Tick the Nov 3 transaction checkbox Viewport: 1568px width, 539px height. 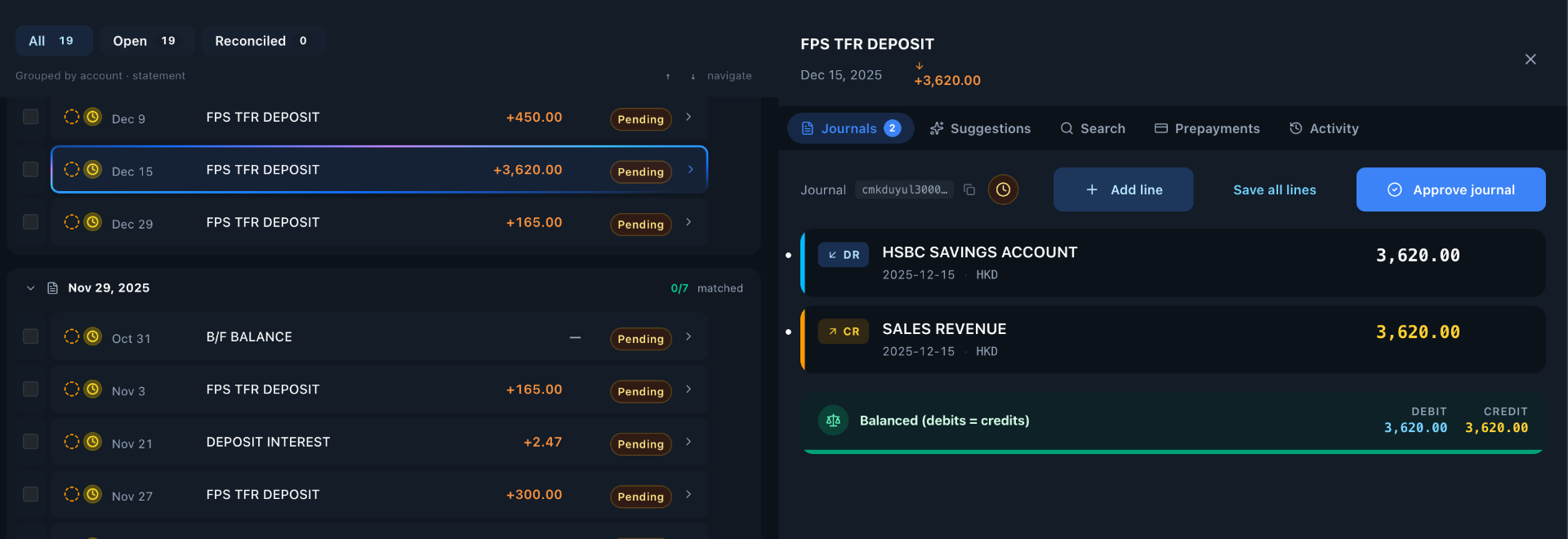pos(30,389)
